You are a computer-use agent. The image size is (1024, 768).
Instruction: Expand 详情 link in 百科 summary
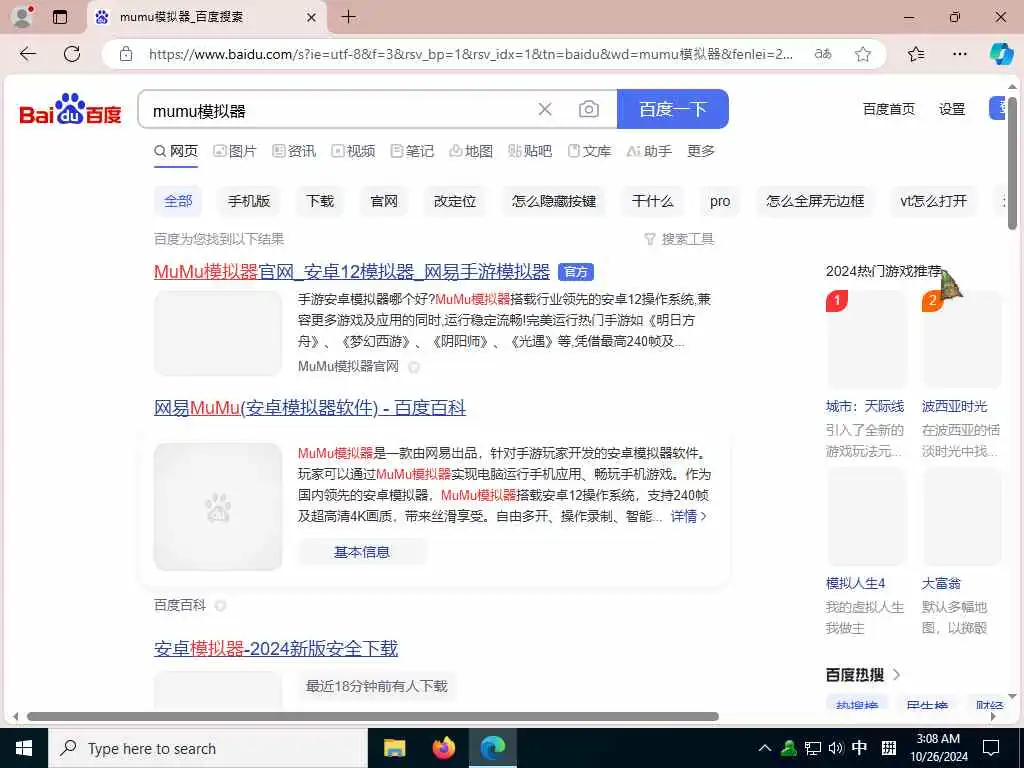(688, 517)
